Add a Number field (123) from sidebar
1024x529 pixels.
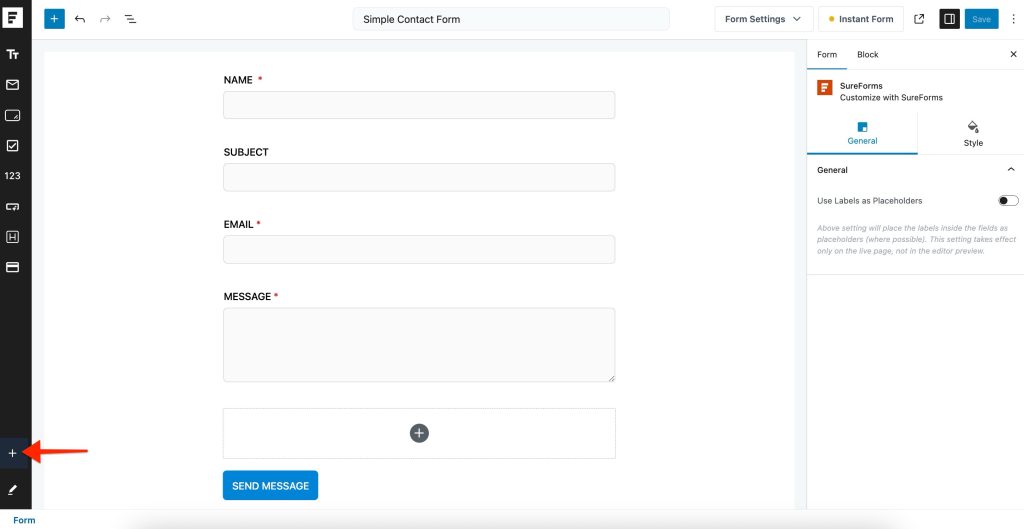point(12,176)
